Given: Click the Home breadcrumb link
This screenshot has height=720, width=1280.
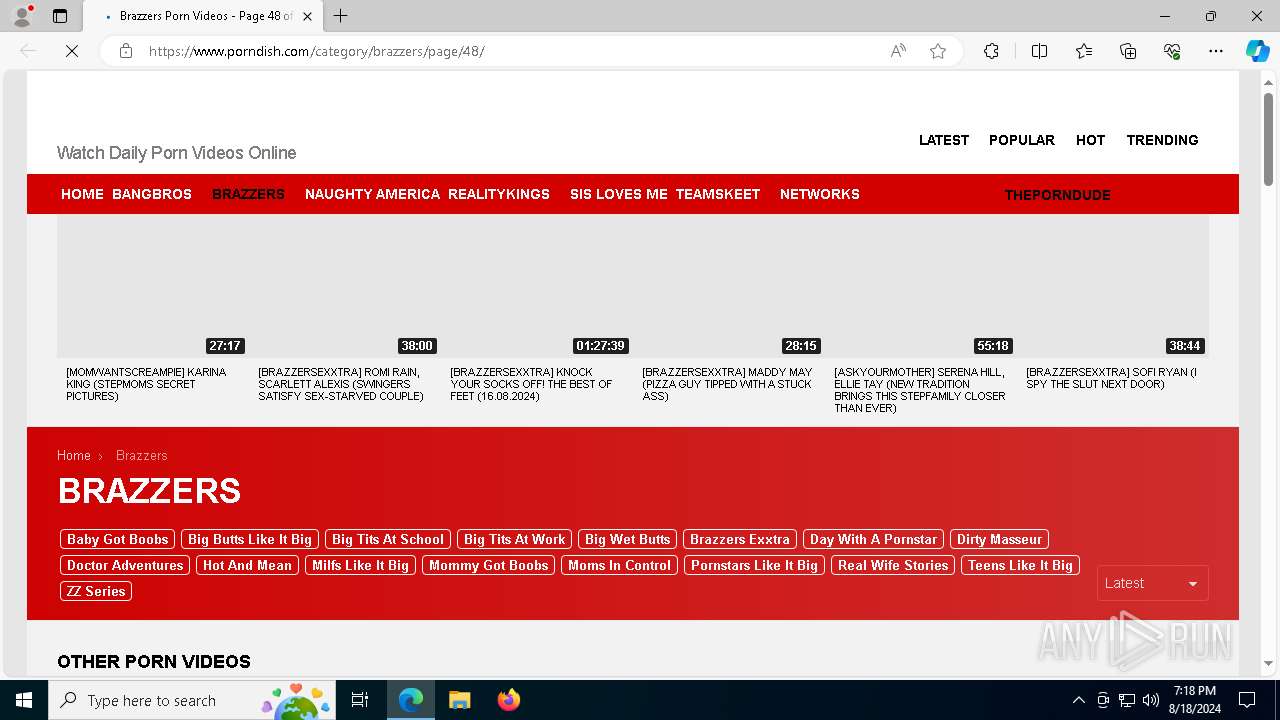Looking at the screenshot, I should [74, 455].
